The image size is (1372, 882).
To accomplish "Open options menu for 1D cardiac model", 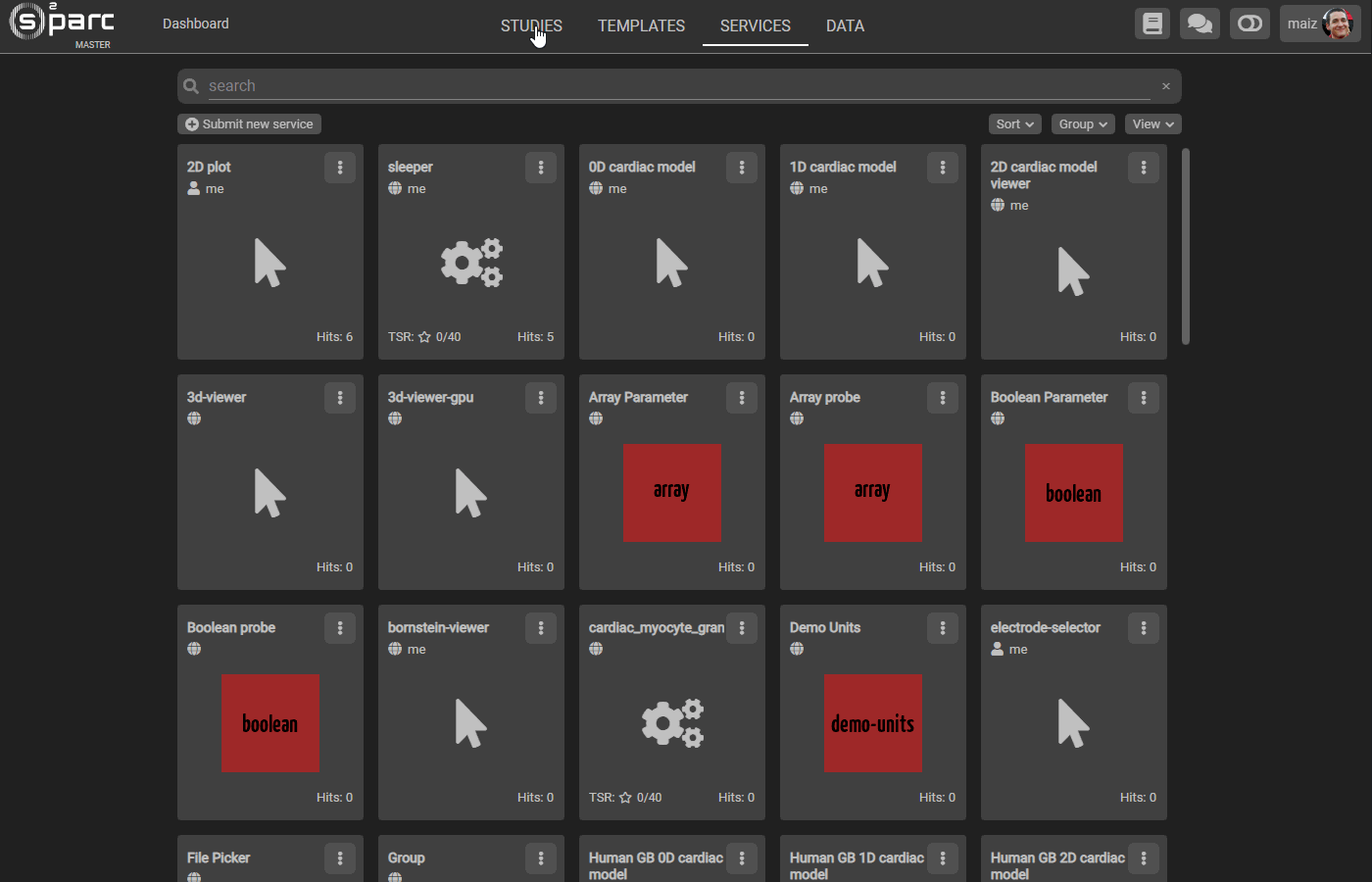I will [943, 168].
